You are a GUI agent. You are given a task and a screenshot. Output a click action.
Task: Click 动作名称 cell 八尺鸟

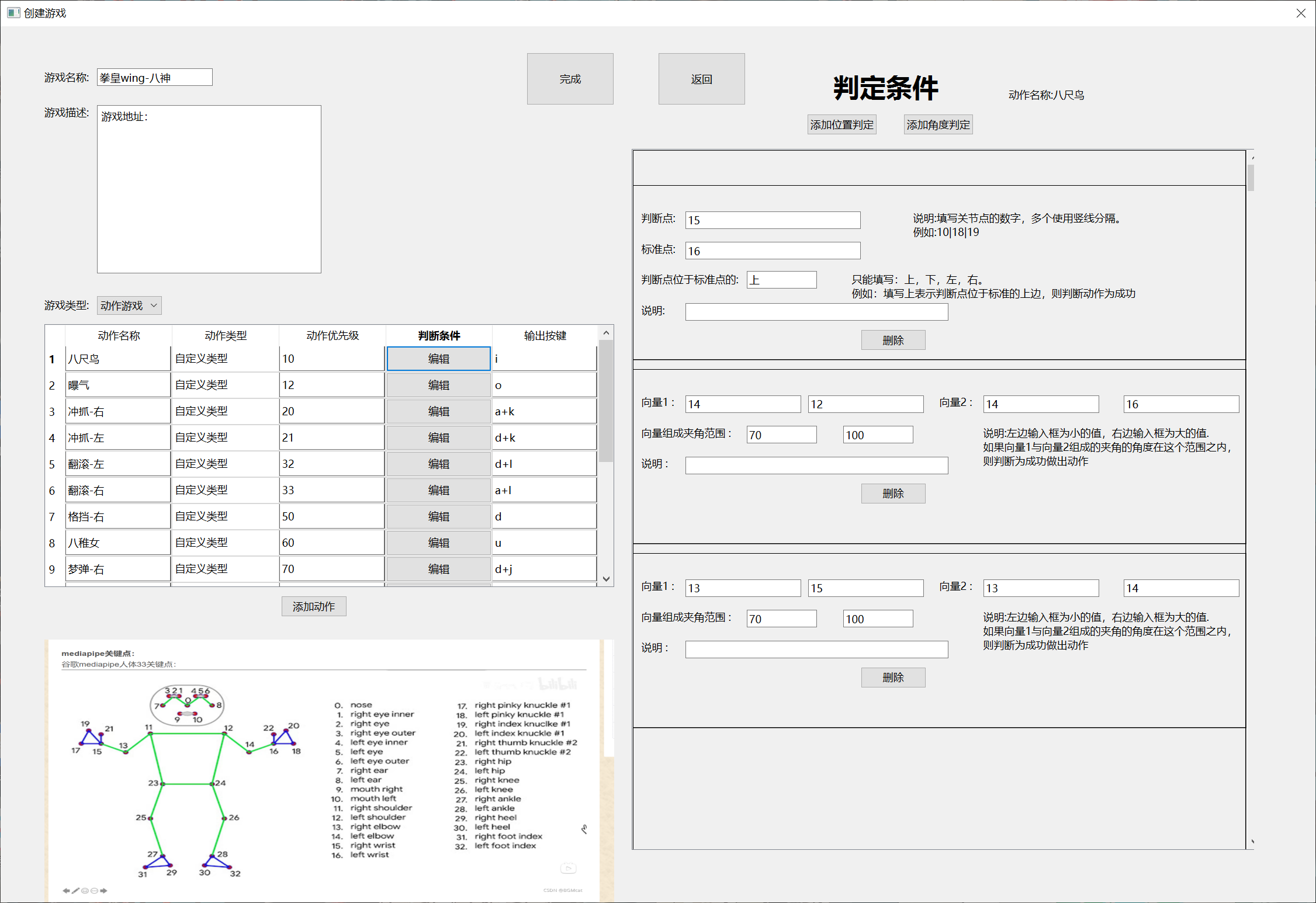coord(118,359)
